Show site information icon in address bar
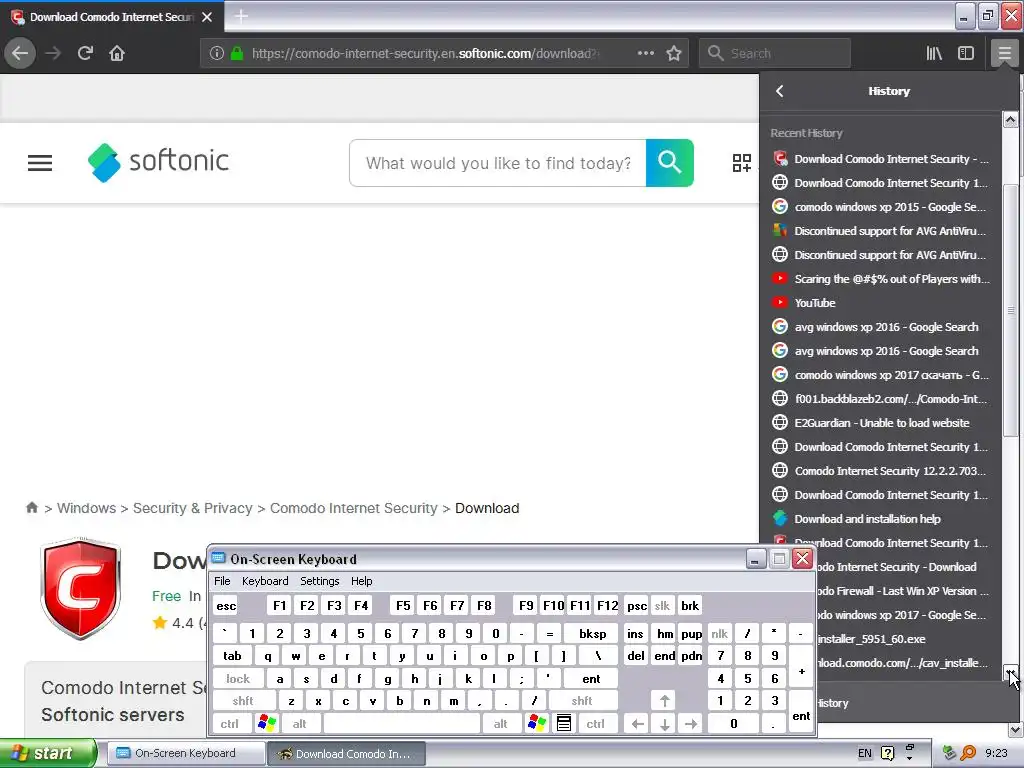Image resolution: width=1024 pixels, height=768 pixels. [217, 54]
